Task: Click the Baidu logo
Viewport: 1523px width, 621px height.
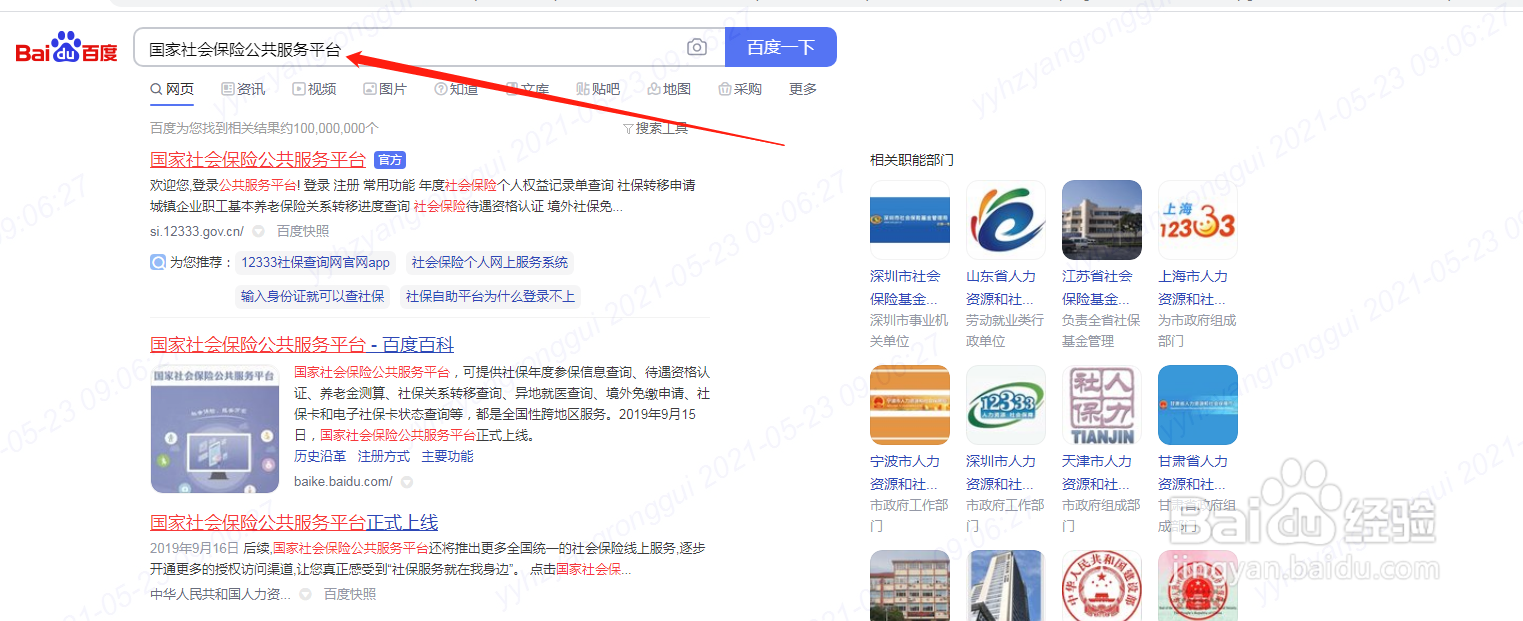Action: pos(64,46)
